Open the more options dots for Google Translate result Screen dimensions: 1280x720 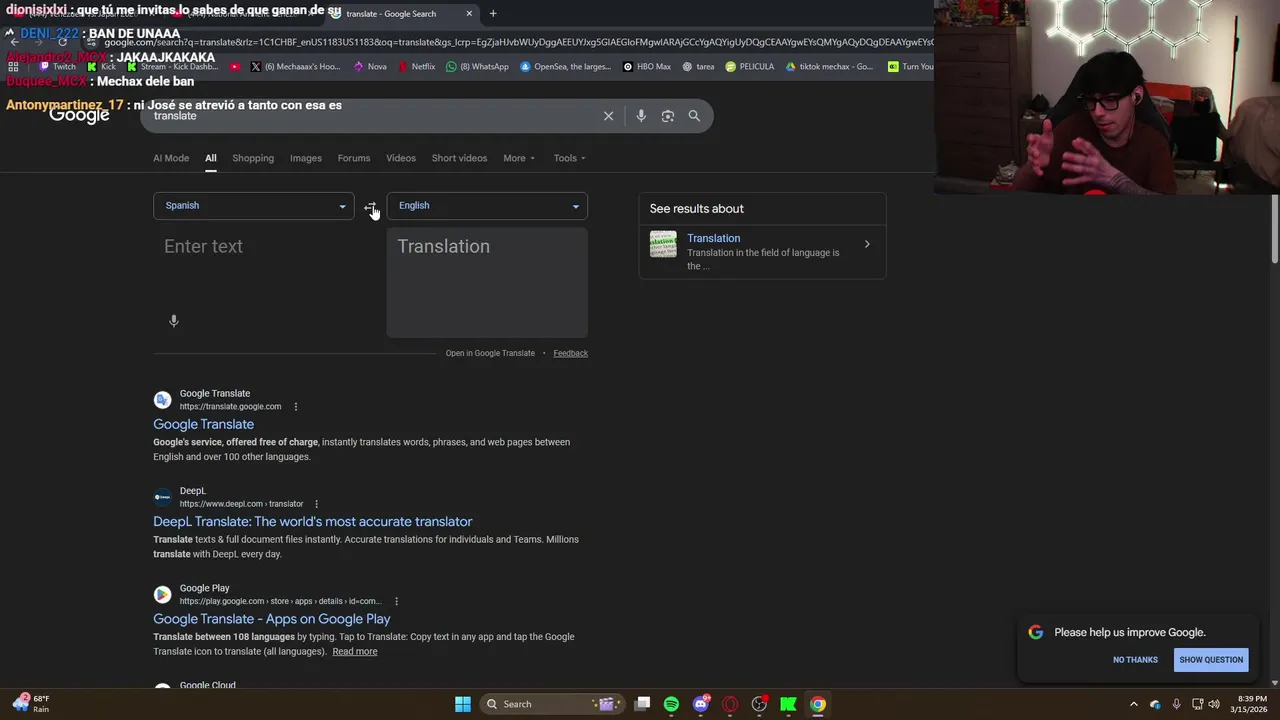pyautogui.click(x=295, y=407)
